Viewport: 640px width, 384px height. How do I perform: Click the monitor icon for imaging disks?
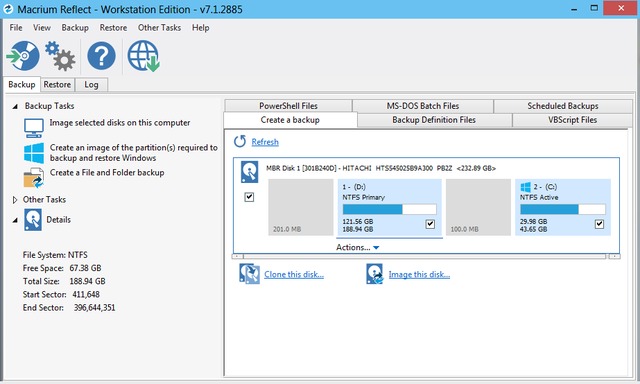click(x=33, y=128)
